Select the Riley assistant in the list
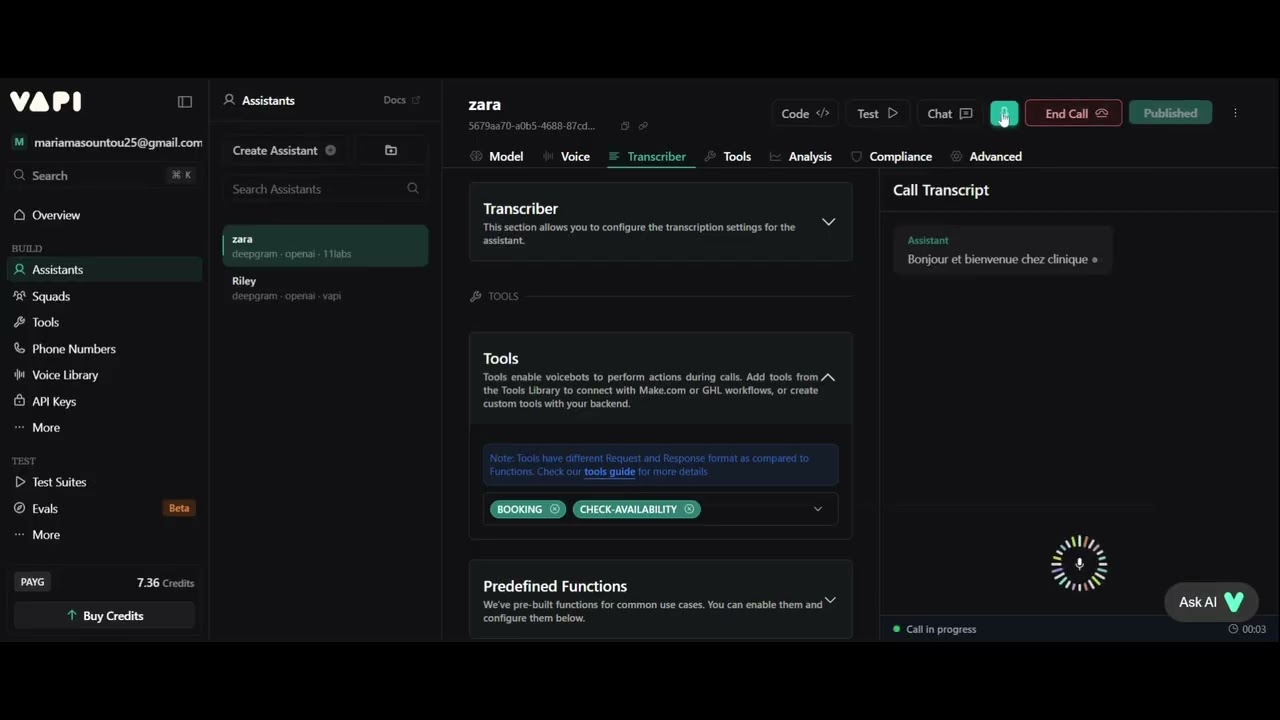The image size is (1280, 720). coord(325,288)
